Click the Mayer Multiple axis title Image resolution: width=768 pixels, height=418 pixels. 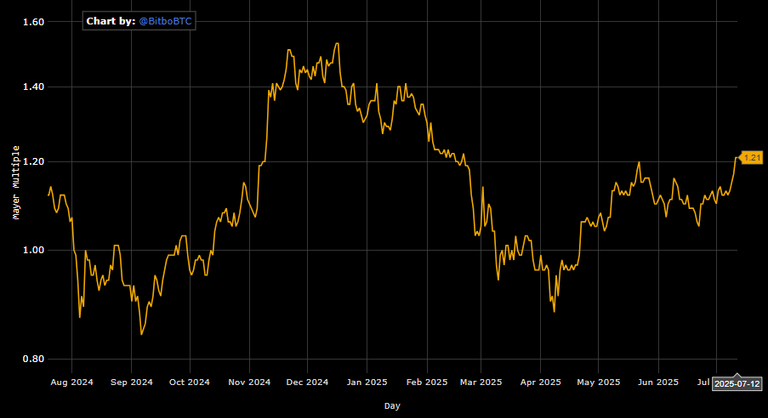coord(16,182)
